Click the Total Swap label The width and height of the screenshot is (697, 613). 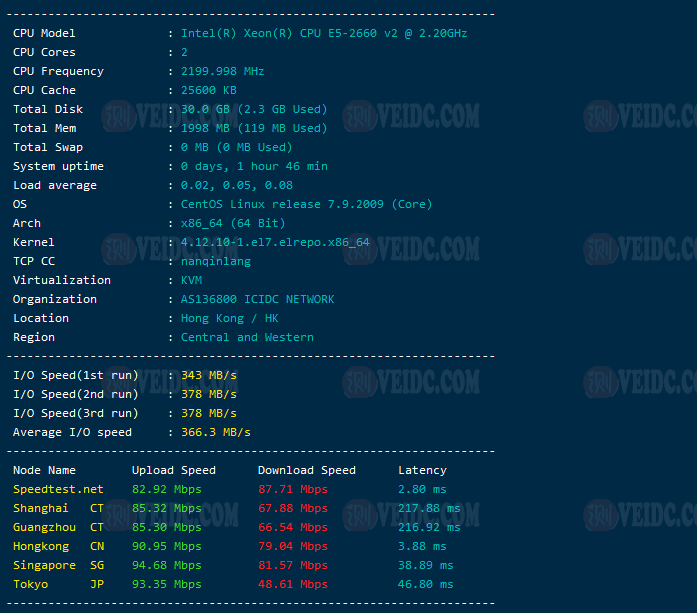pyautogui.click(x=48, y=148)
